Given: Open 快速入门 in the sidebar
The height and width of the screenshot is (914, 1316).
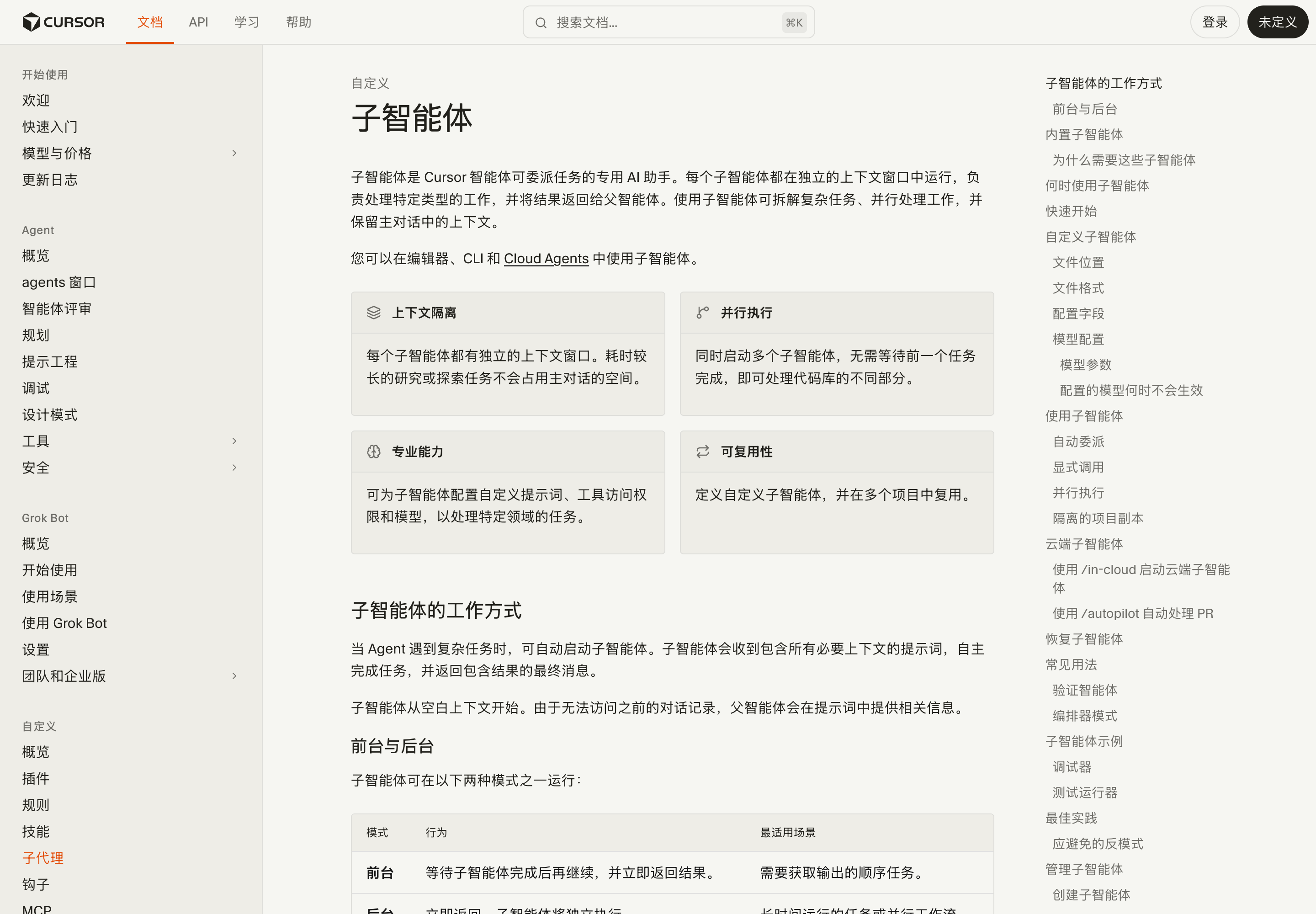Looking at the screenshot, I should [x=50, y=127].
